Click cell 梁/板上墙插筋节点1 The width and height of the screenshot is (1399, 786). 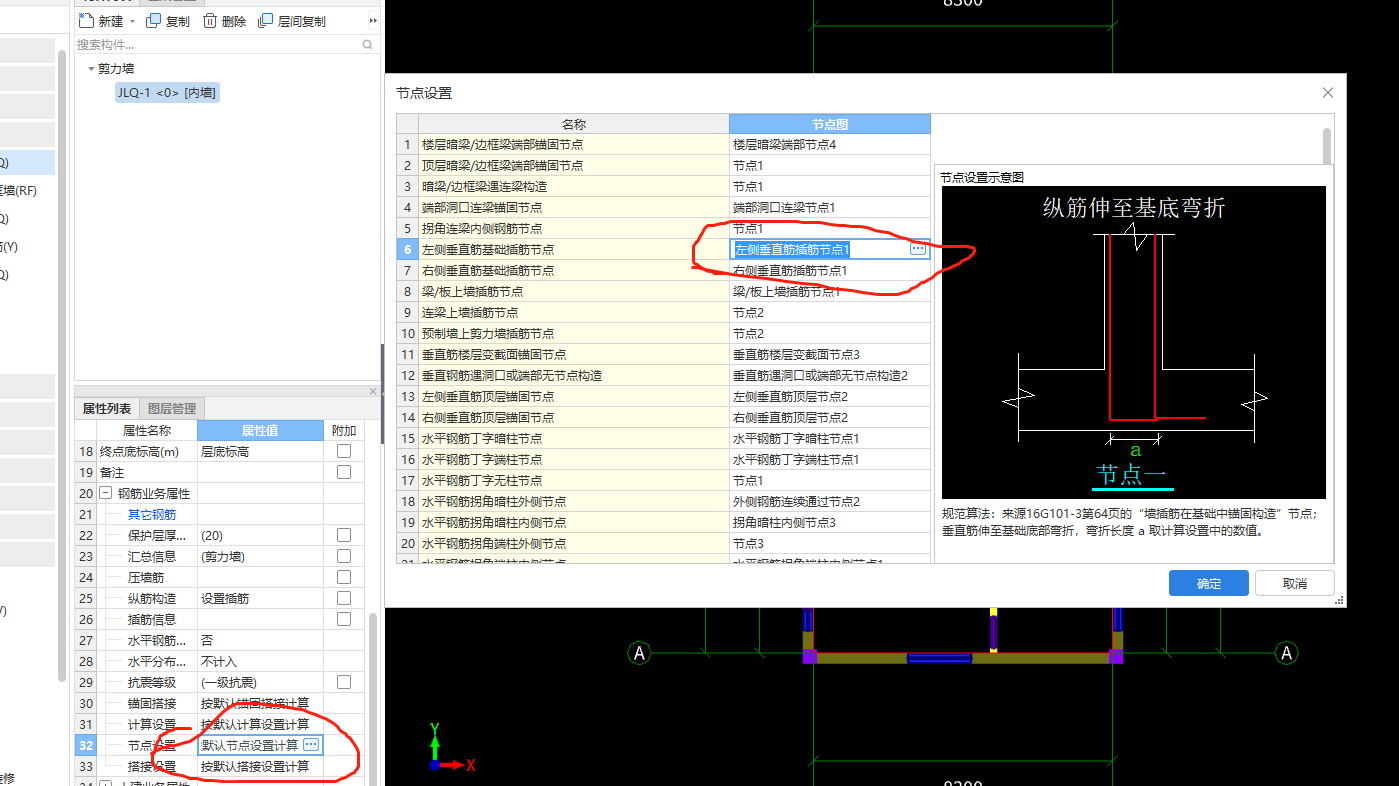(830, 292)
